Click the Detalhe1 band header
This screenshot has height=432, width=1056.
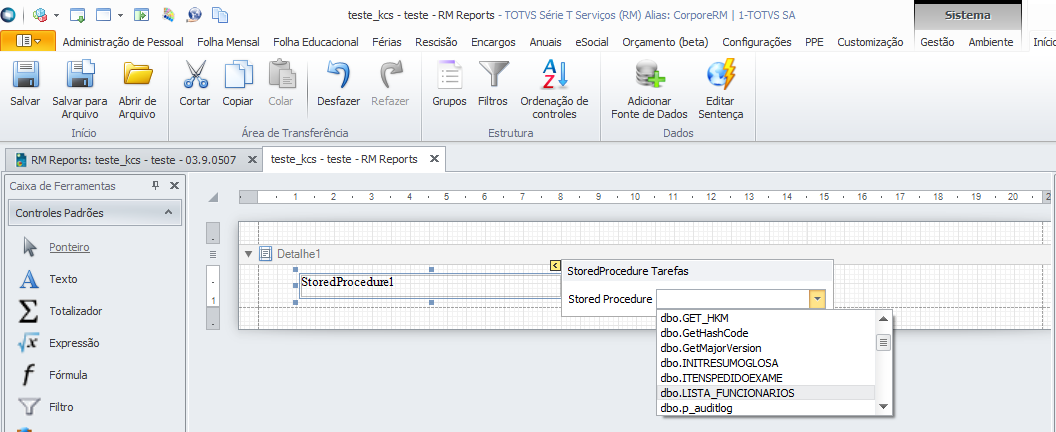(x=646, y=254)
